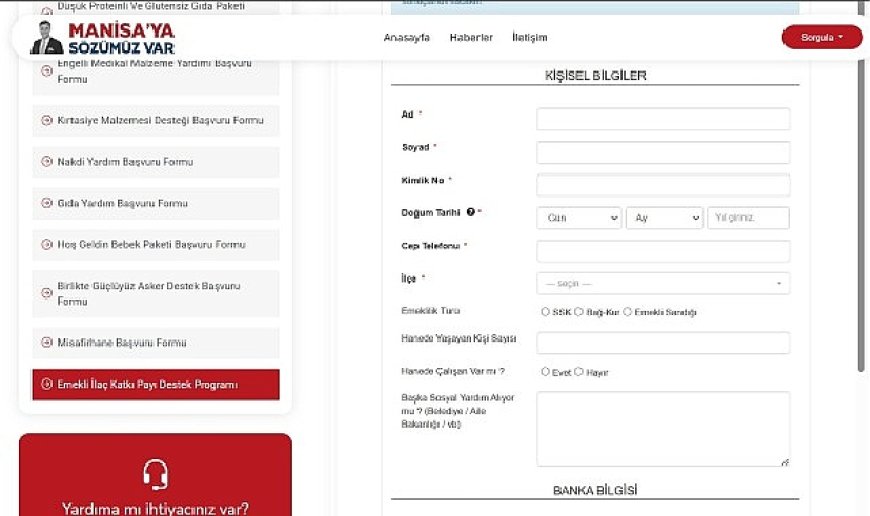Click the page vertical scrollbar
Screen dimensions: 870x516
862,200
